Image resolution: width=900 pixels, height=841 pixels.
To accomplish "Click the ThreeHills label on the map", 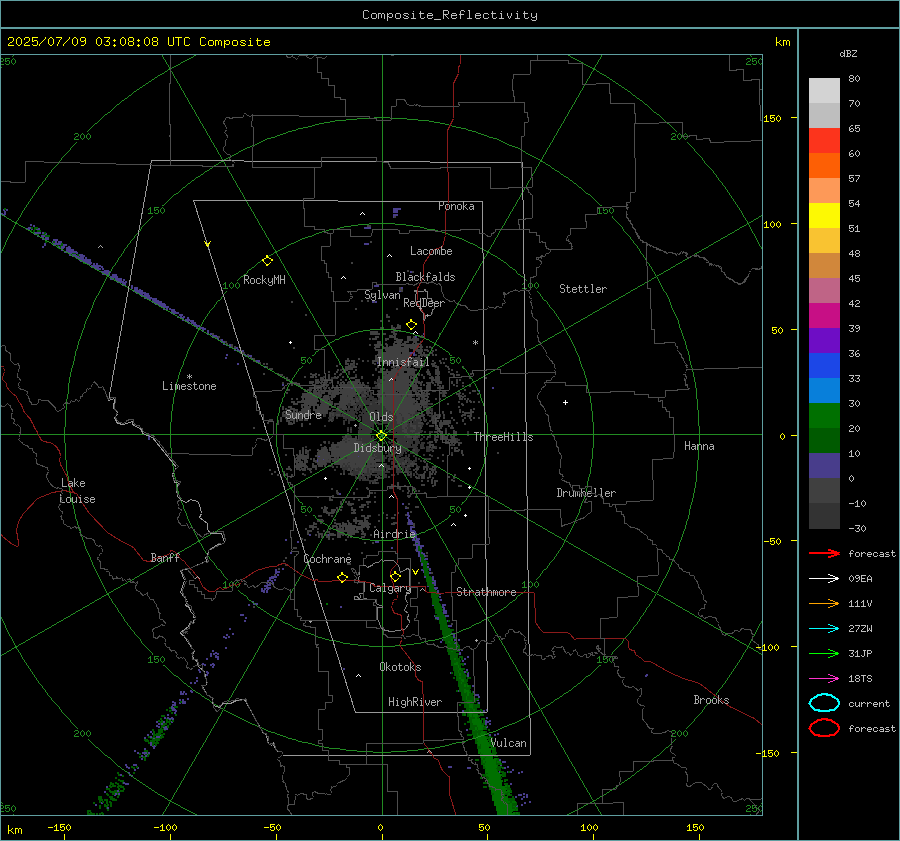I will (503, 437).
